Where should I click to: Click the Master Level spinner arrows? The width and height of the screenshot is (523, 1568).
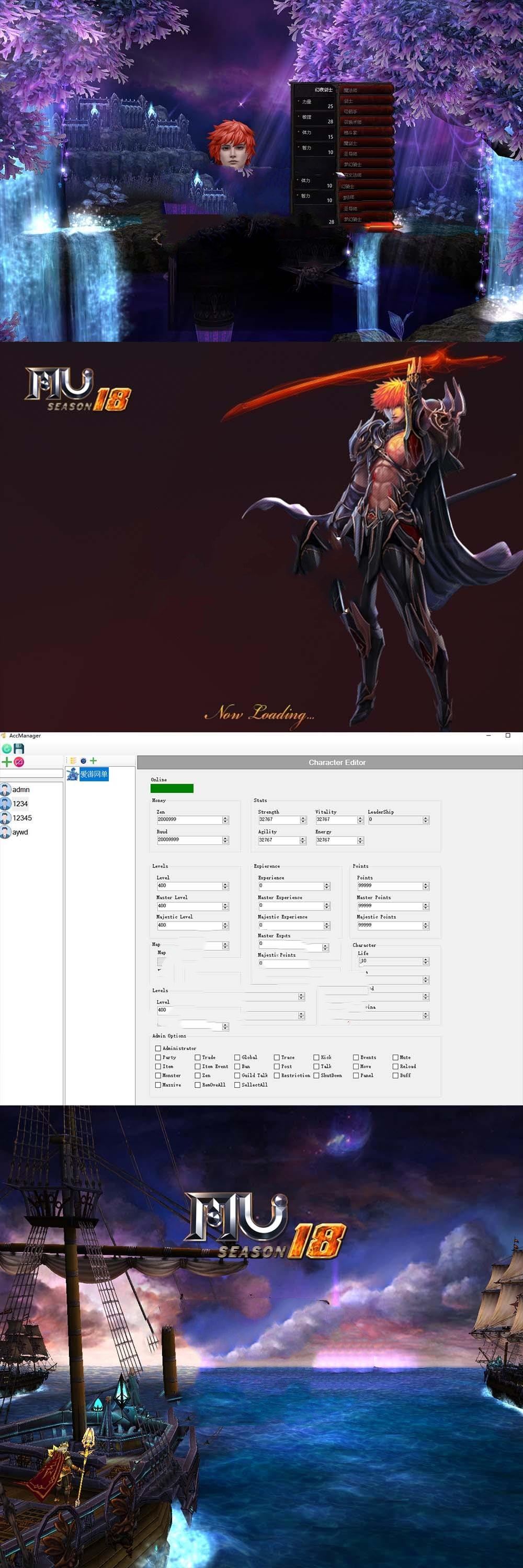[x=225, y=906]
